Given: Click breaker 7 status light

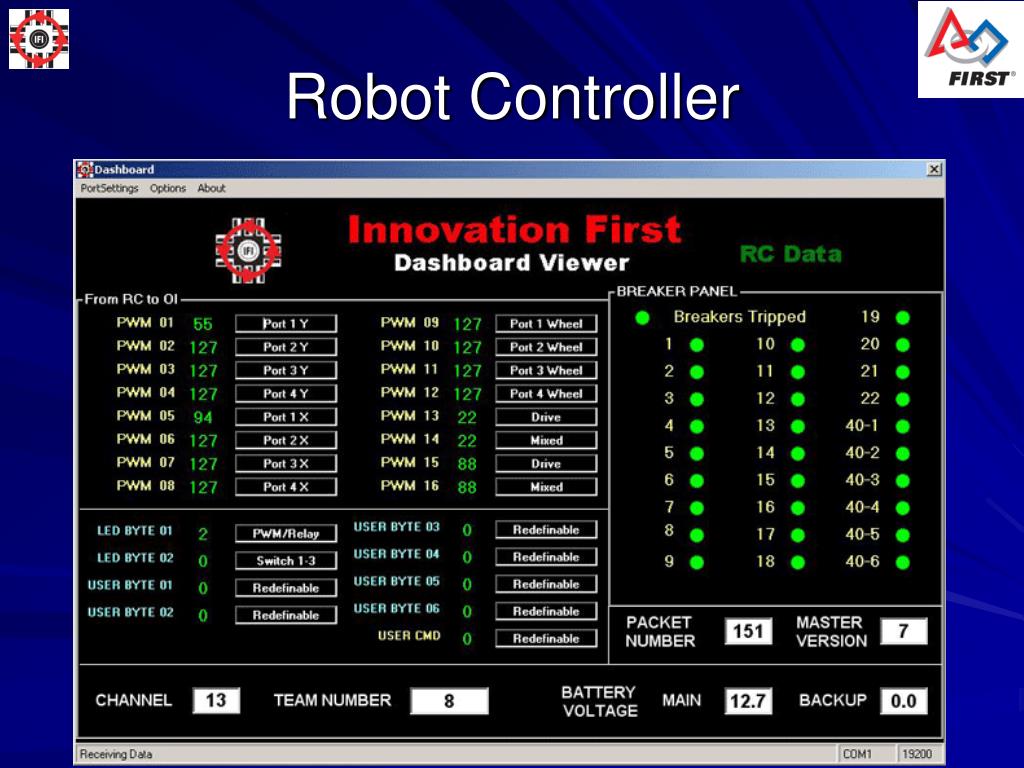Looking at the screenshot, I should point(697,508).
